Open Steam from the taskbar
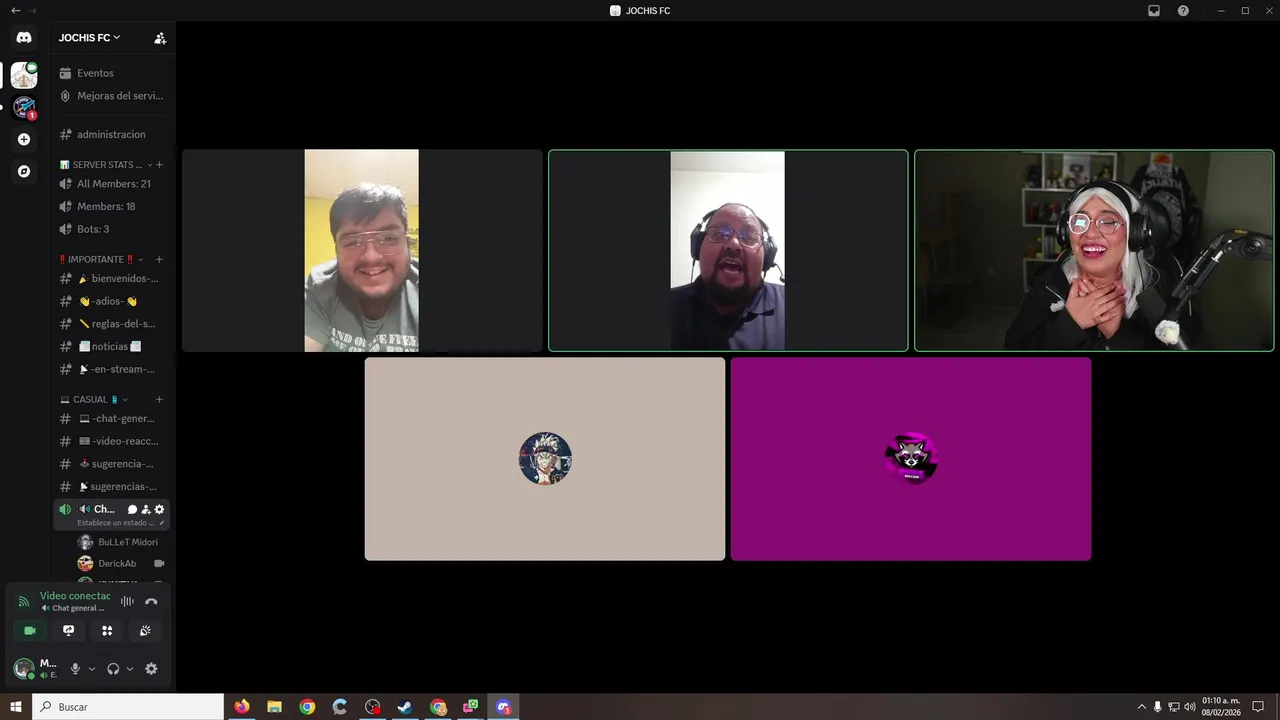The image size is (1280, 720). pyautogui.click(x=405, y=707)
